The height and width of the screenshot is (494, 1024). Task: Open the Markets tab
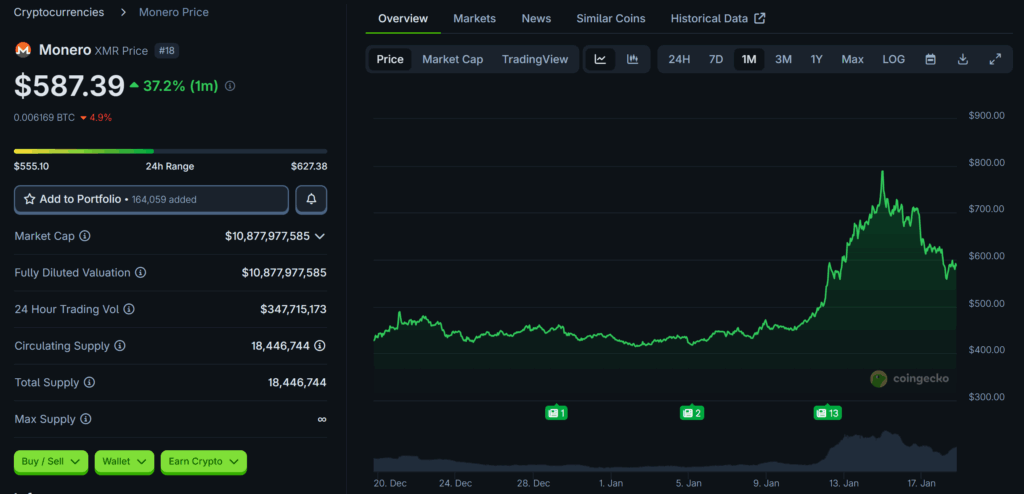pos(474,18)
